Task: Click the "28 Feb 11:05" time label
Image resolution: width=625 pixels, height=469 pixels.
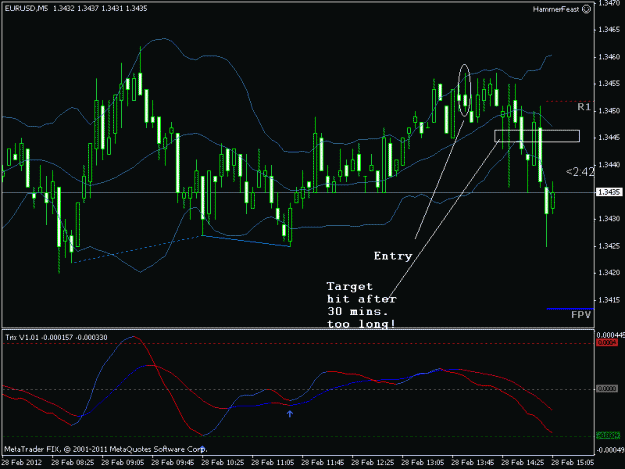Action: click(x=273, y=462)
